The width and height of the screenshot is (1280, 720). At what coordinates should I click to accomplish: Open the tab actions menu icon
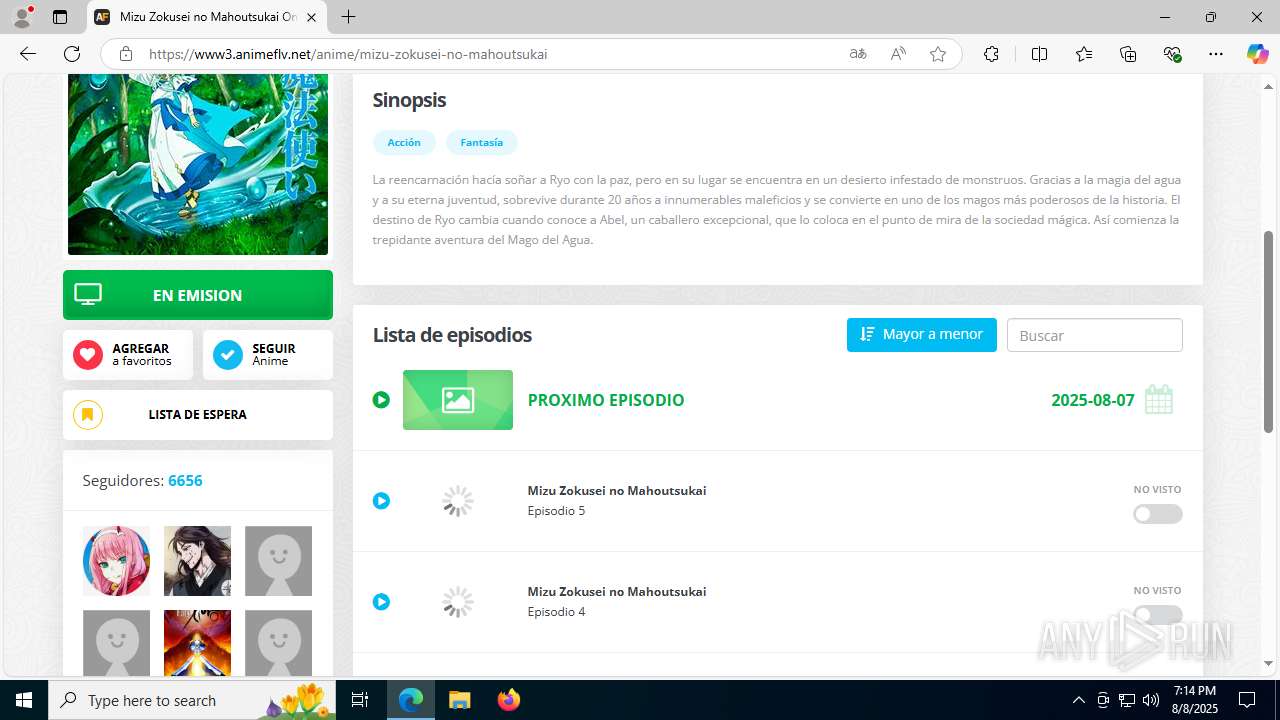coord(60,17)
